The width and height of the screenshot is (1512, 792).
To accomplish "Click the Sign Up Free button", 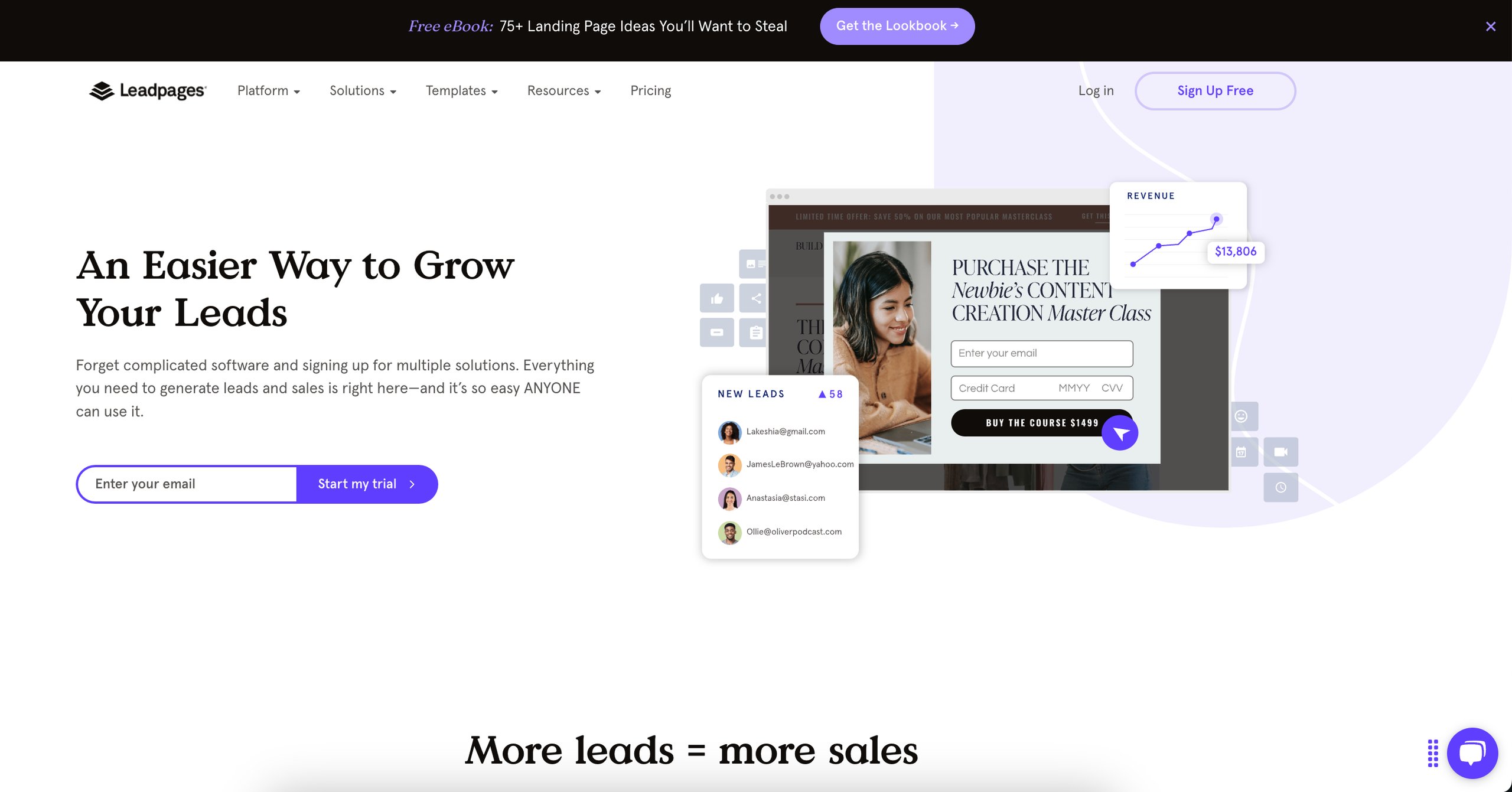I will 1215,90.
